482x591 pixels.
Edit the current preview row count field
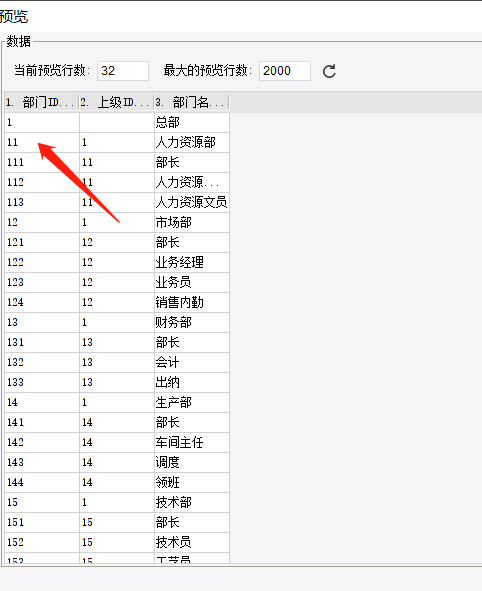[123, 71]
